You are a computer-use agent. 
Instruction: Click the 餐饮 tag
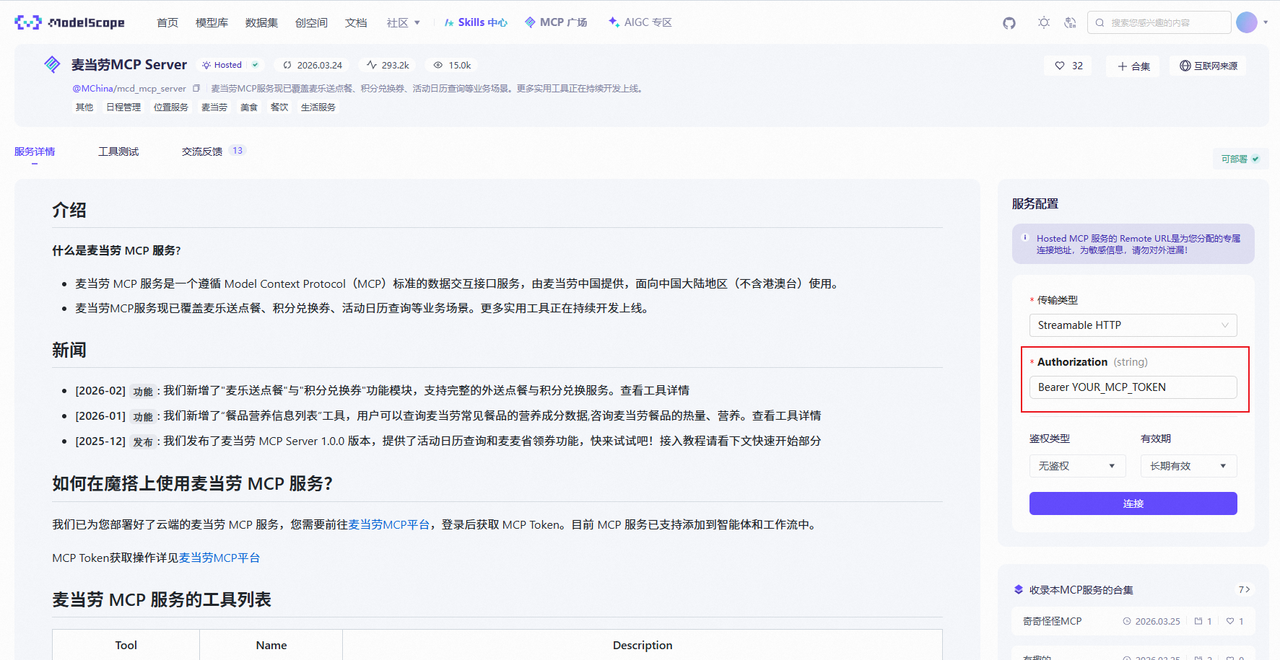click(279, 107)
